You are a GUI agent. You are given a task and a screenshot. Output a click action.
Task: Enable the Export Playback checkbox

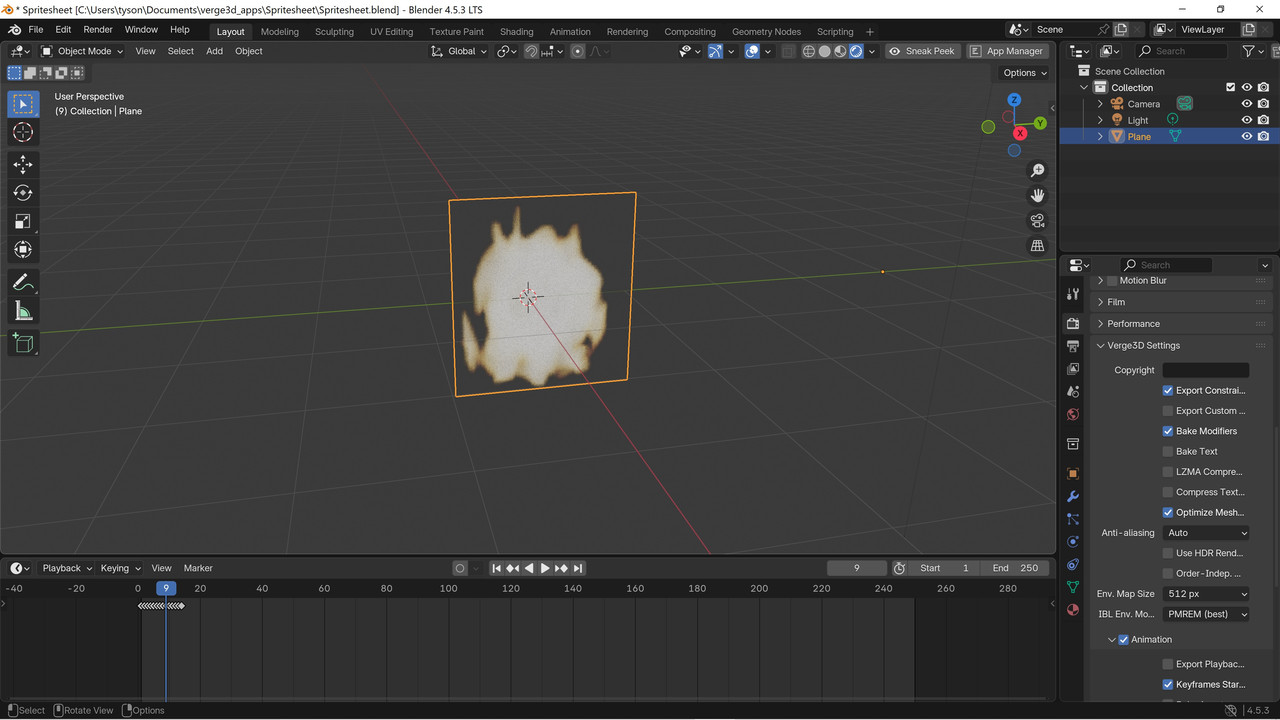coord(1167,664)
